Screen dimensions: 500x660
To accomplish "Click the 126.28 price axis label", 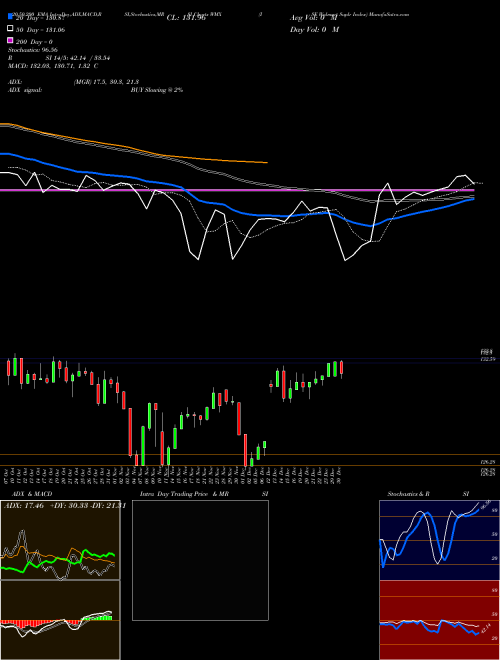I will (x=487, y=462).
